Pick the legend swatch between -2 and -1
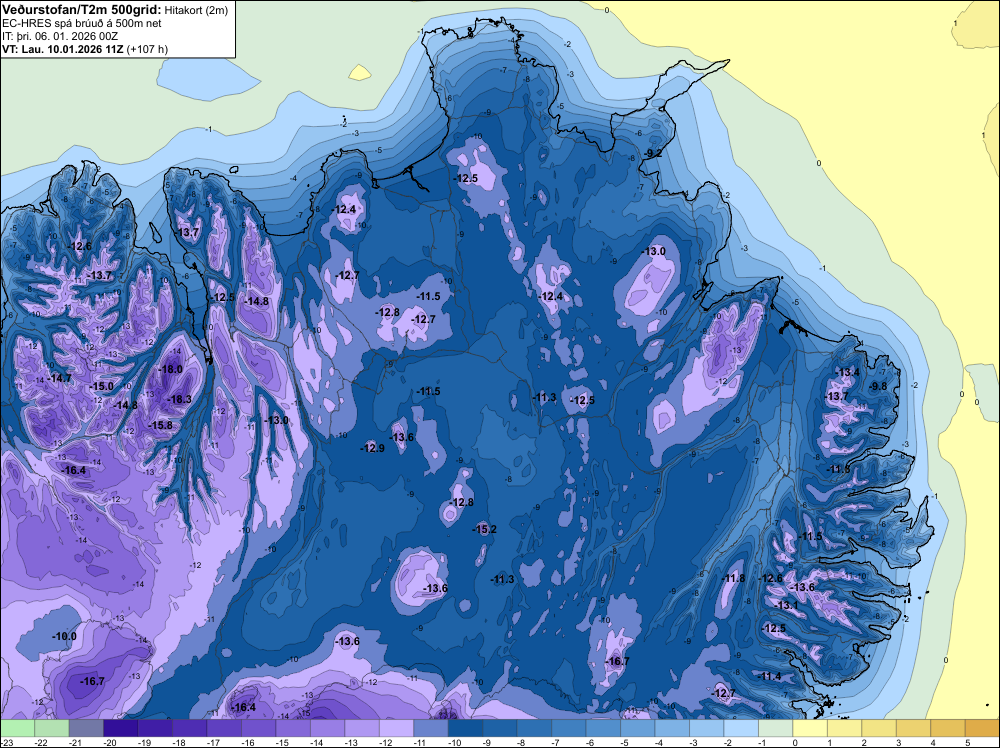1000x748 pixels. tap(740, 728)
